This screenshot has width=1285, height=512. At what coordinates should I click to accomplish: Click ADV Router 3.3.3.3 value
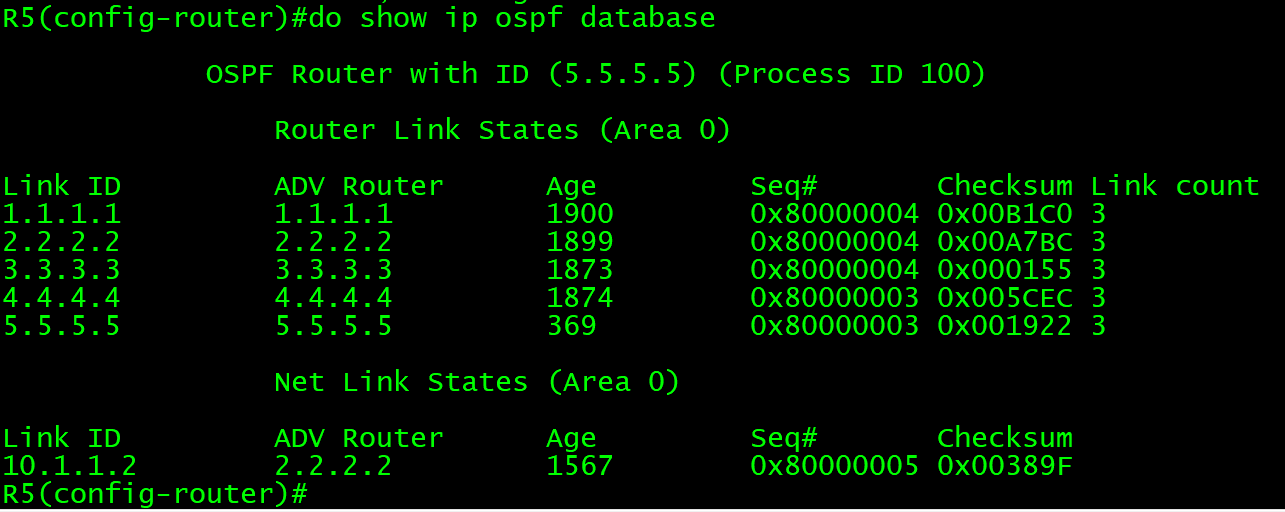333,270
